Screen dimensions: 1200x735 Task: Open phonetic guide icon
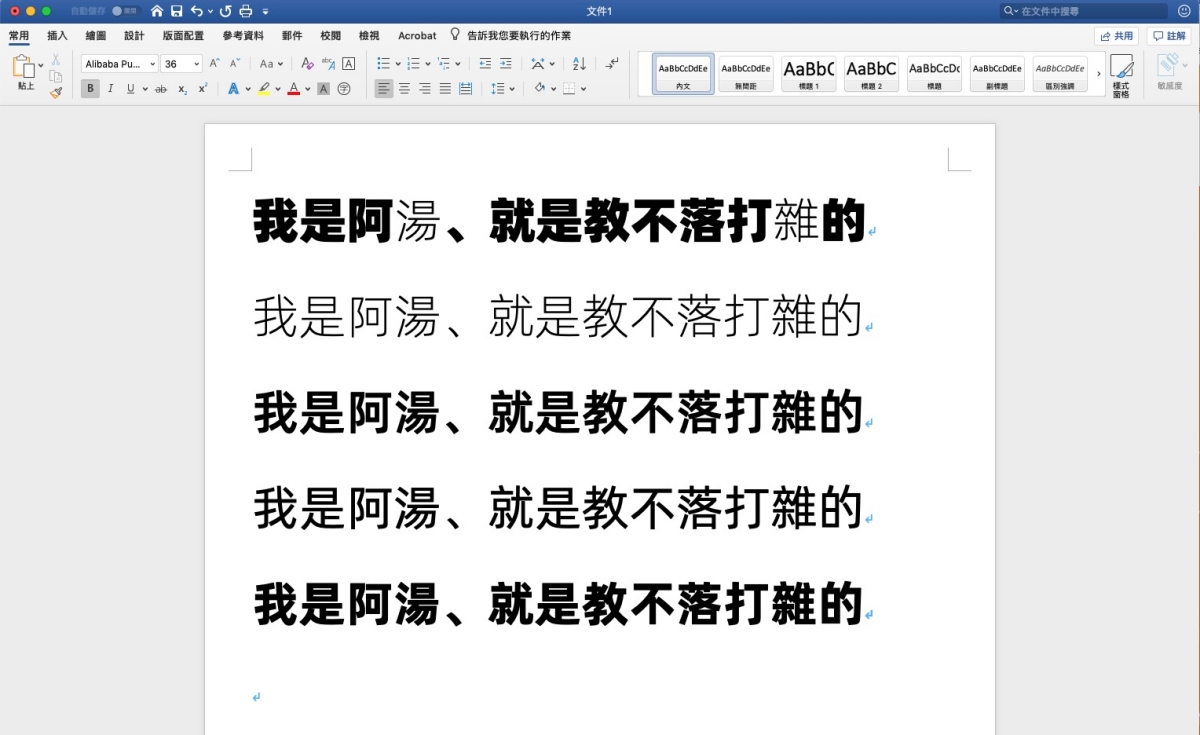328,63
